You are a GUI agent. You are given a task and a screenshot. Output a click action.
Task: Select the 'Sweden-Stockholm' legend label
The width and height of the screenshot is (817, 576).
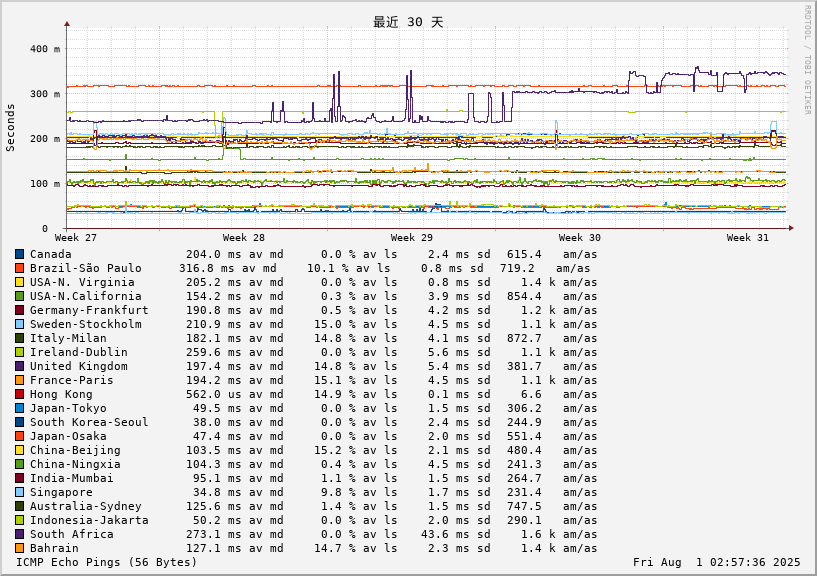click(x=85, y=324)
